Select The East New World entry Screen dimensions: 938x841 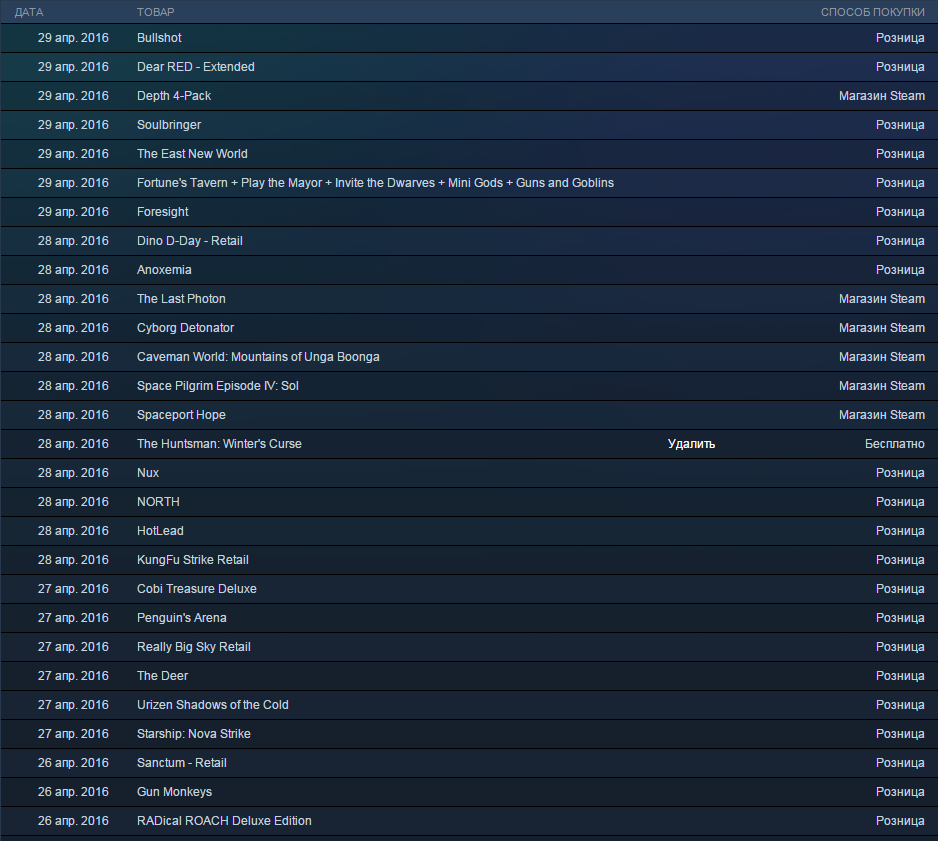192,154
